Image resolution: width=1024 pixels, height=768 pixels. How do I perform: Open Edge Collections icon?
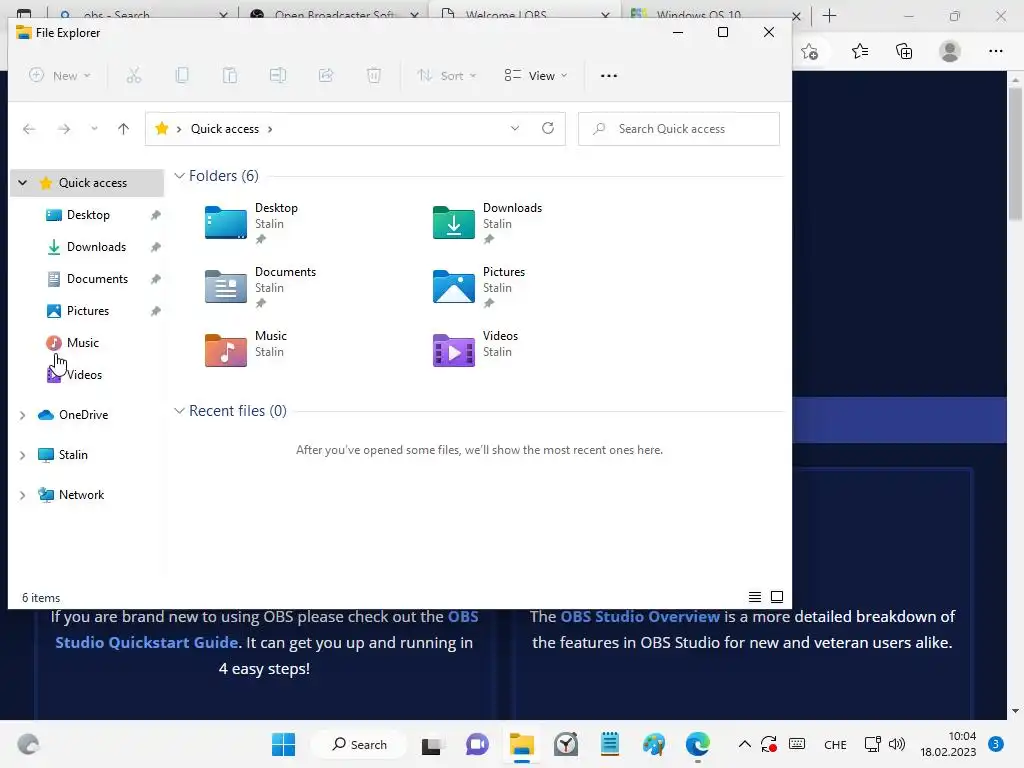(904, 51)
